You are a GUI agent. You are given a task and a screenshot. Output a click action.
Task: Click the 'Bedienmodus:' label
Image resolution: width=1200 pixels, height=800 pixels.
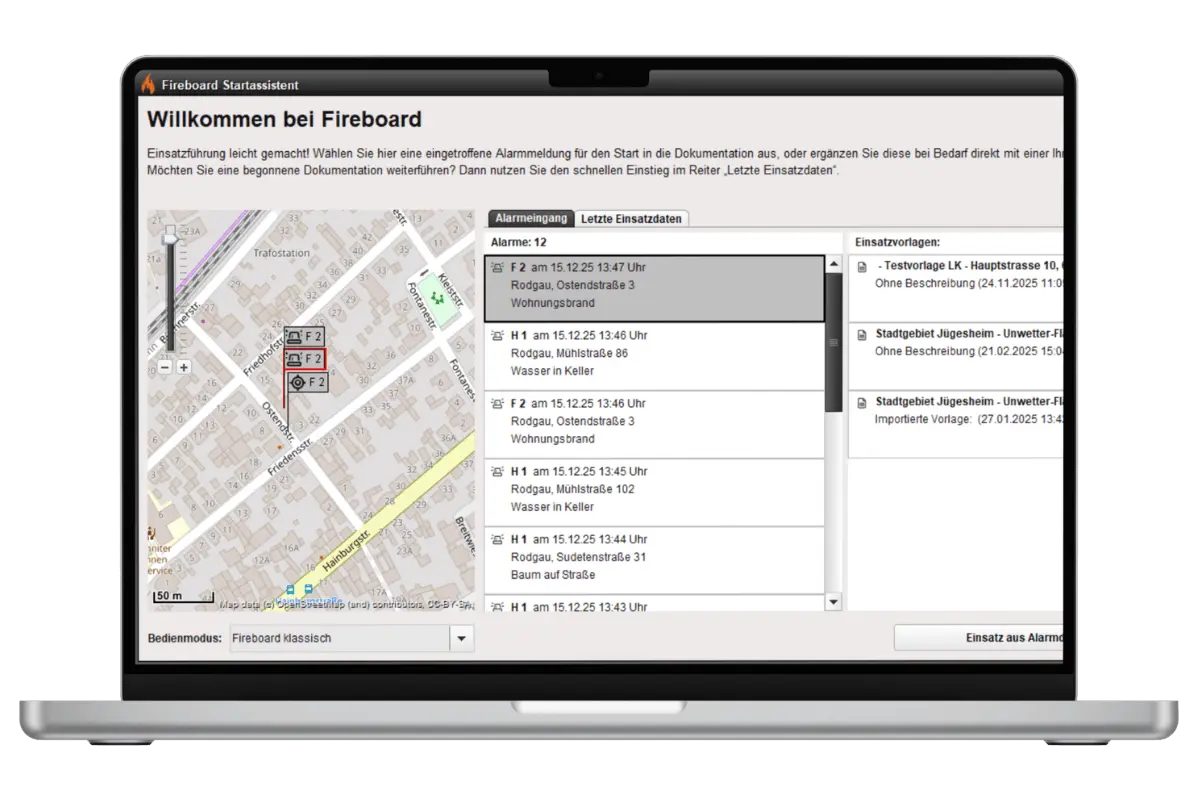pyautogui.click(x=183, y=638)
